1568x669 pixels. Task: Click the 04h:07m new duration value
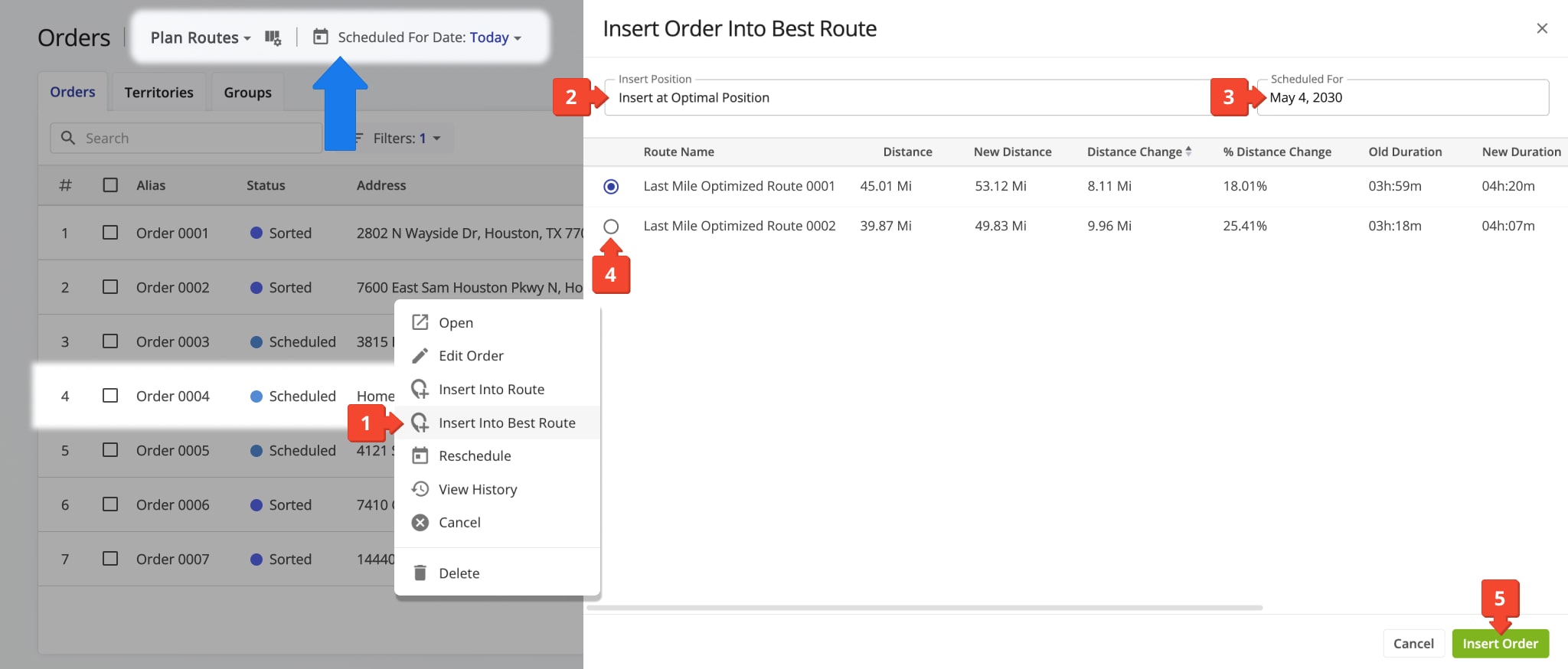(1508, 226)
